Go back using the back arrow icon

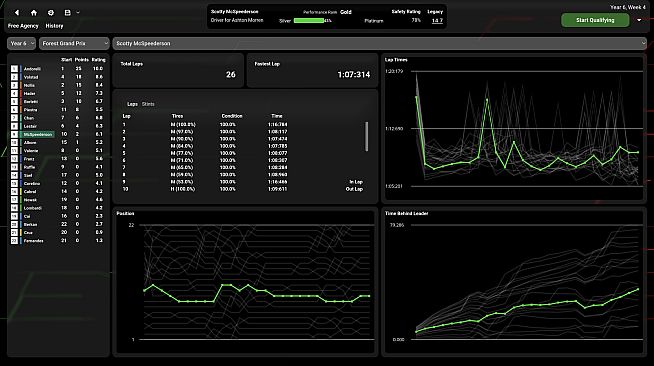[x=17, y=13]
